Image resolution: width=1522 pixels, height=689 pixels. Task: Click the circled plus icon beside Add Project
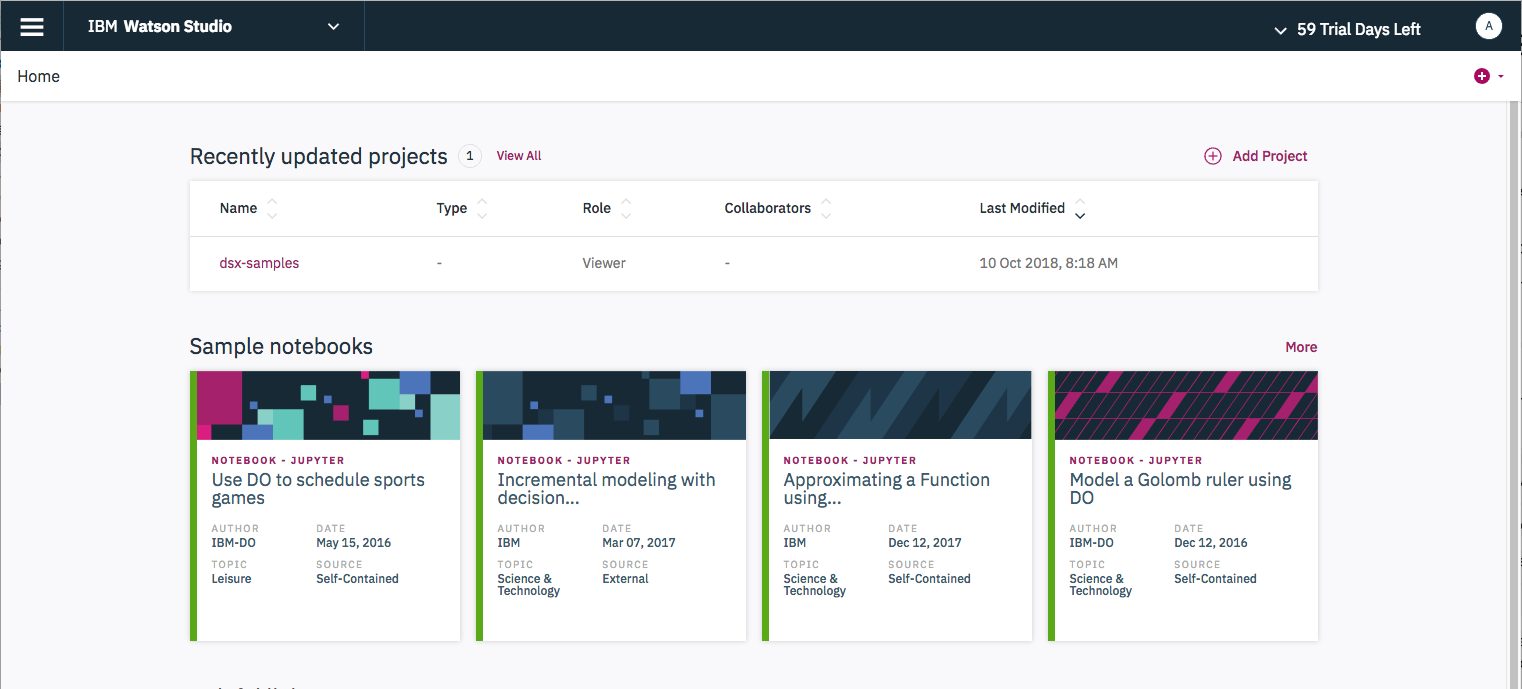[1212, 156]
